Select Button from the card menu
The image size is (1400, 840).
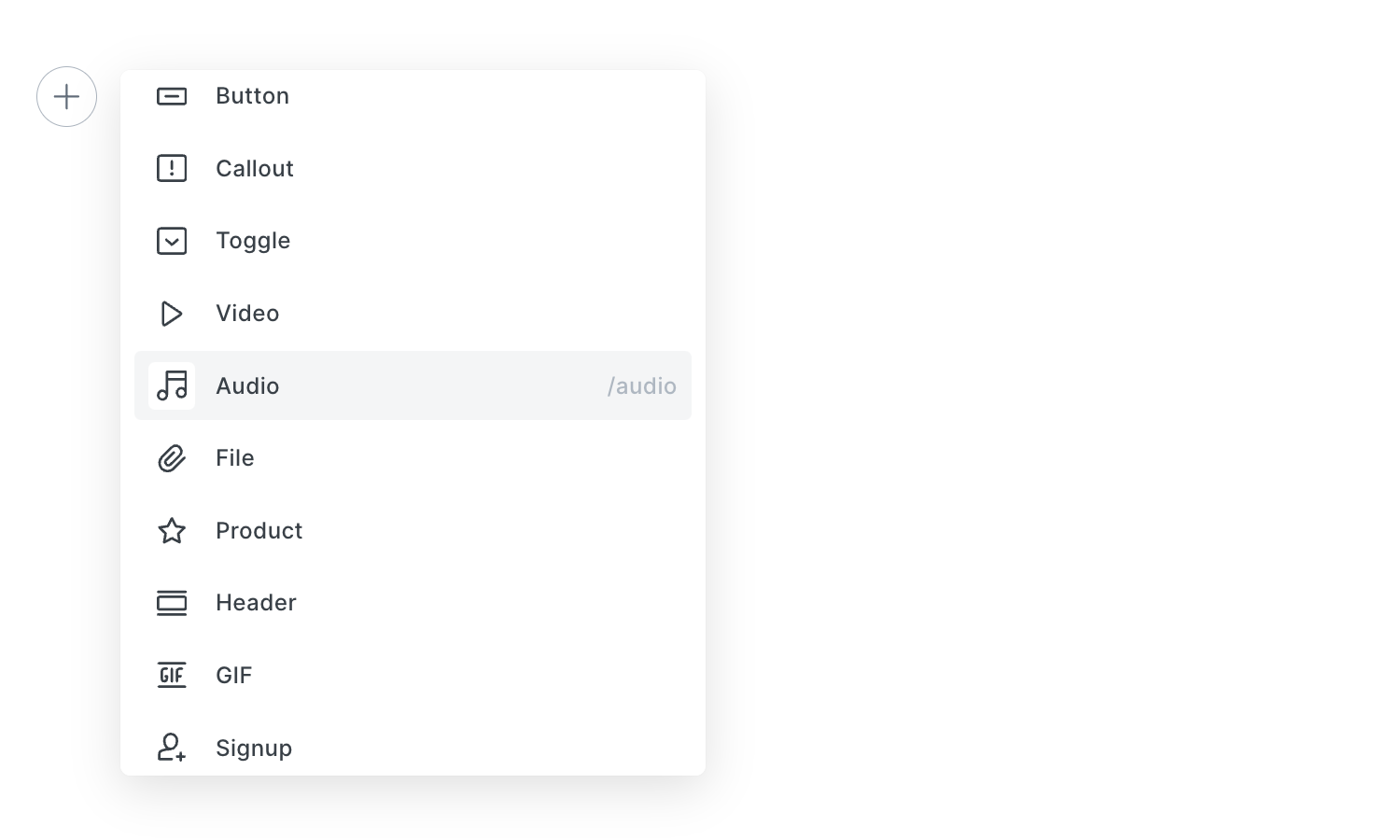413,96
